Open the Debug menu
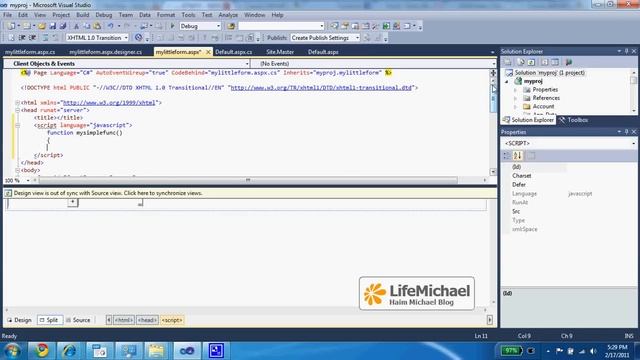Image resolution: width=640 pixels, height=360 pixels. [x=104, y=15]
